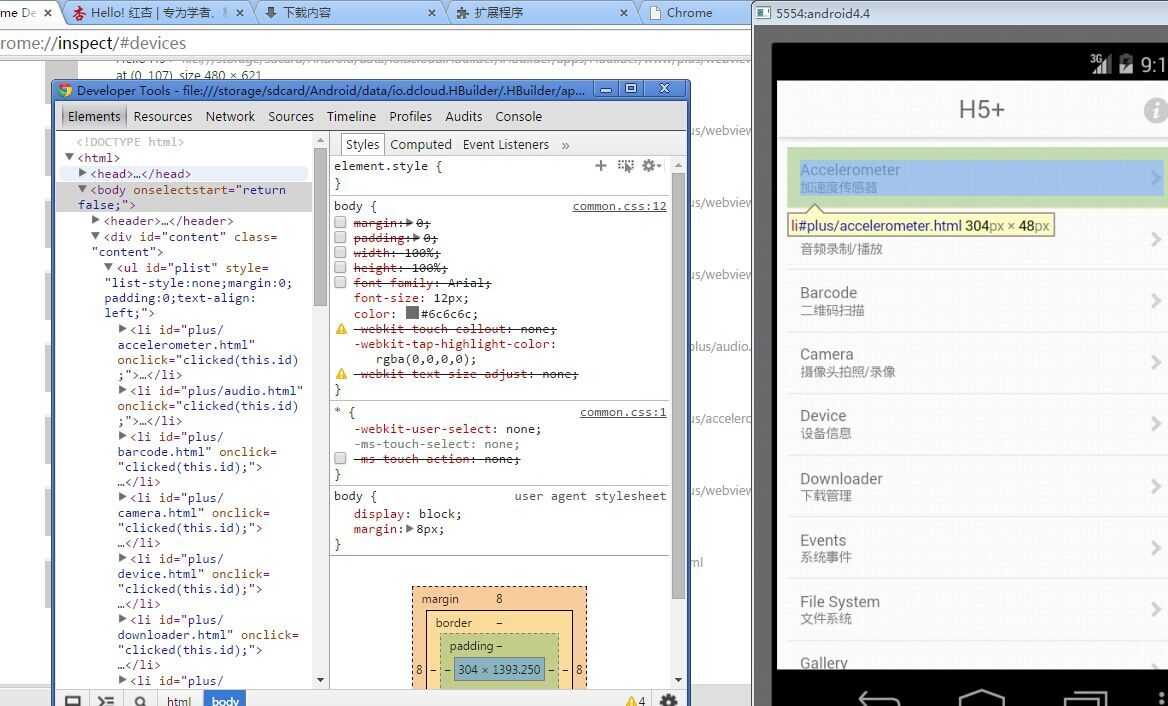Click the emulator back button
Viewport: 1168px width, 706px height.
pyautogui.click(x=880, y=699)
